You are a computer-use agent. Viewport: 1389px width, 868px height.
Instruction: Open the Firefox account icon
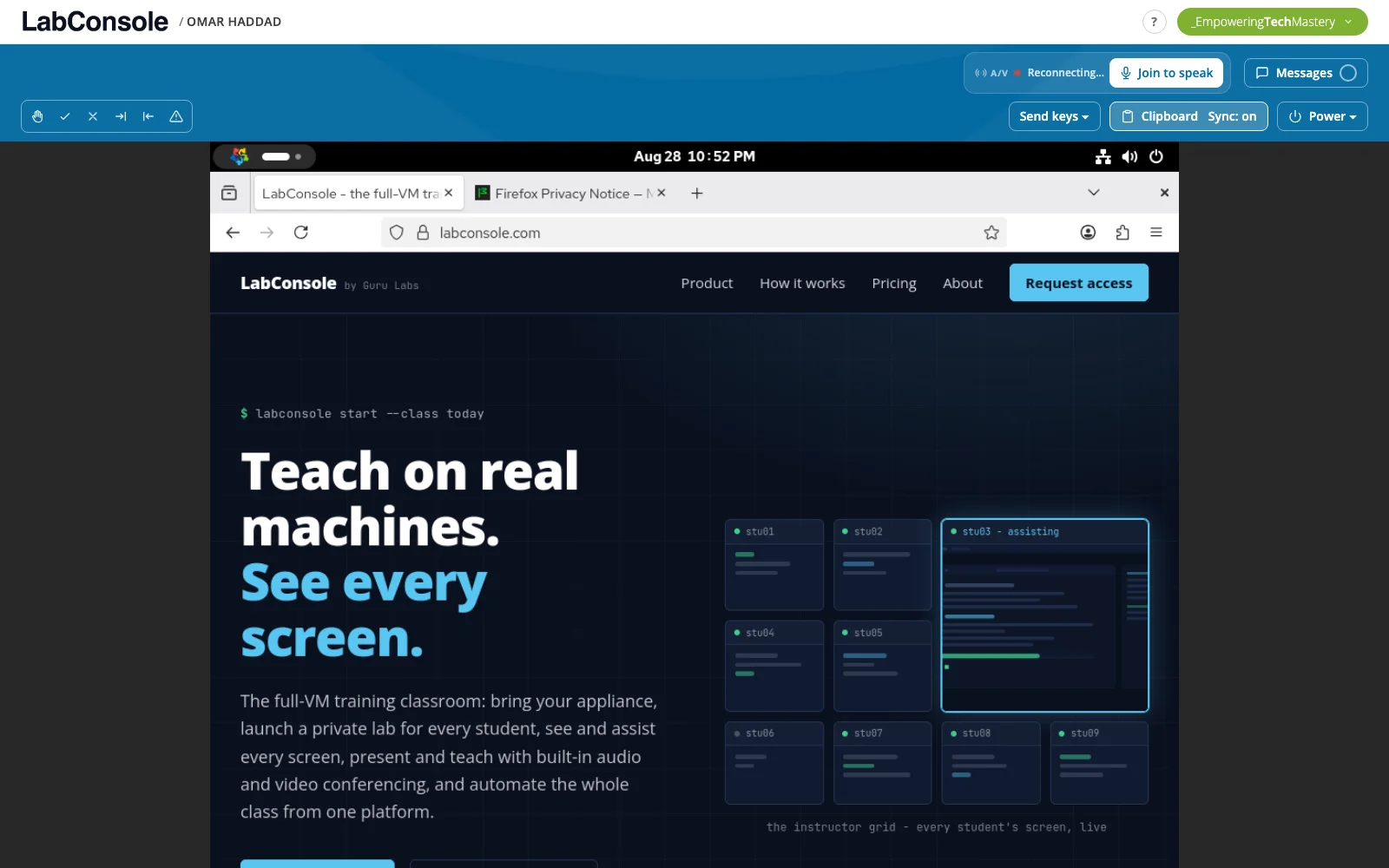[1088, 233]
